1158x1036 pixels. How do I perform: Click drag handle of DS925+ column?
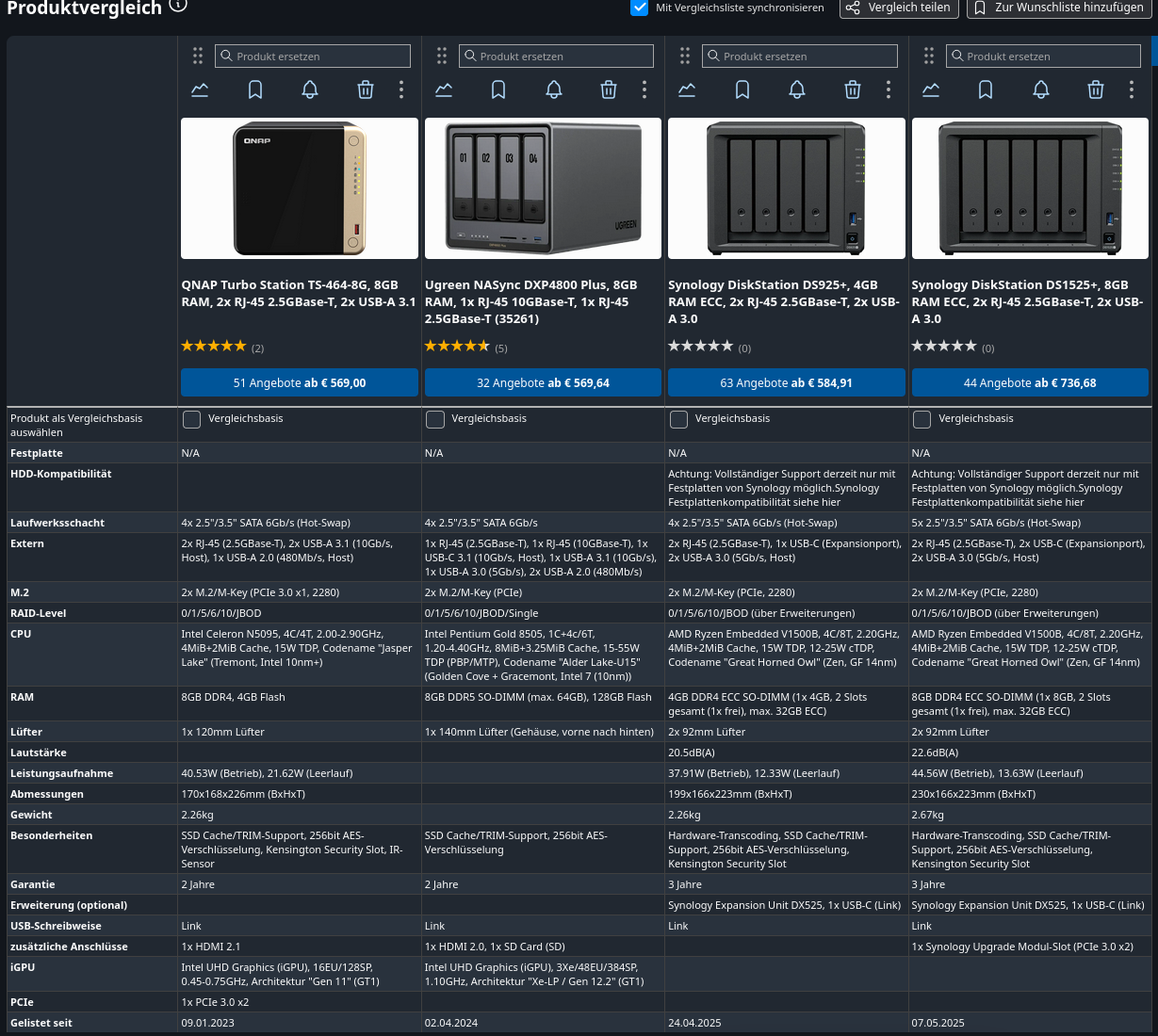pos(685,56)
